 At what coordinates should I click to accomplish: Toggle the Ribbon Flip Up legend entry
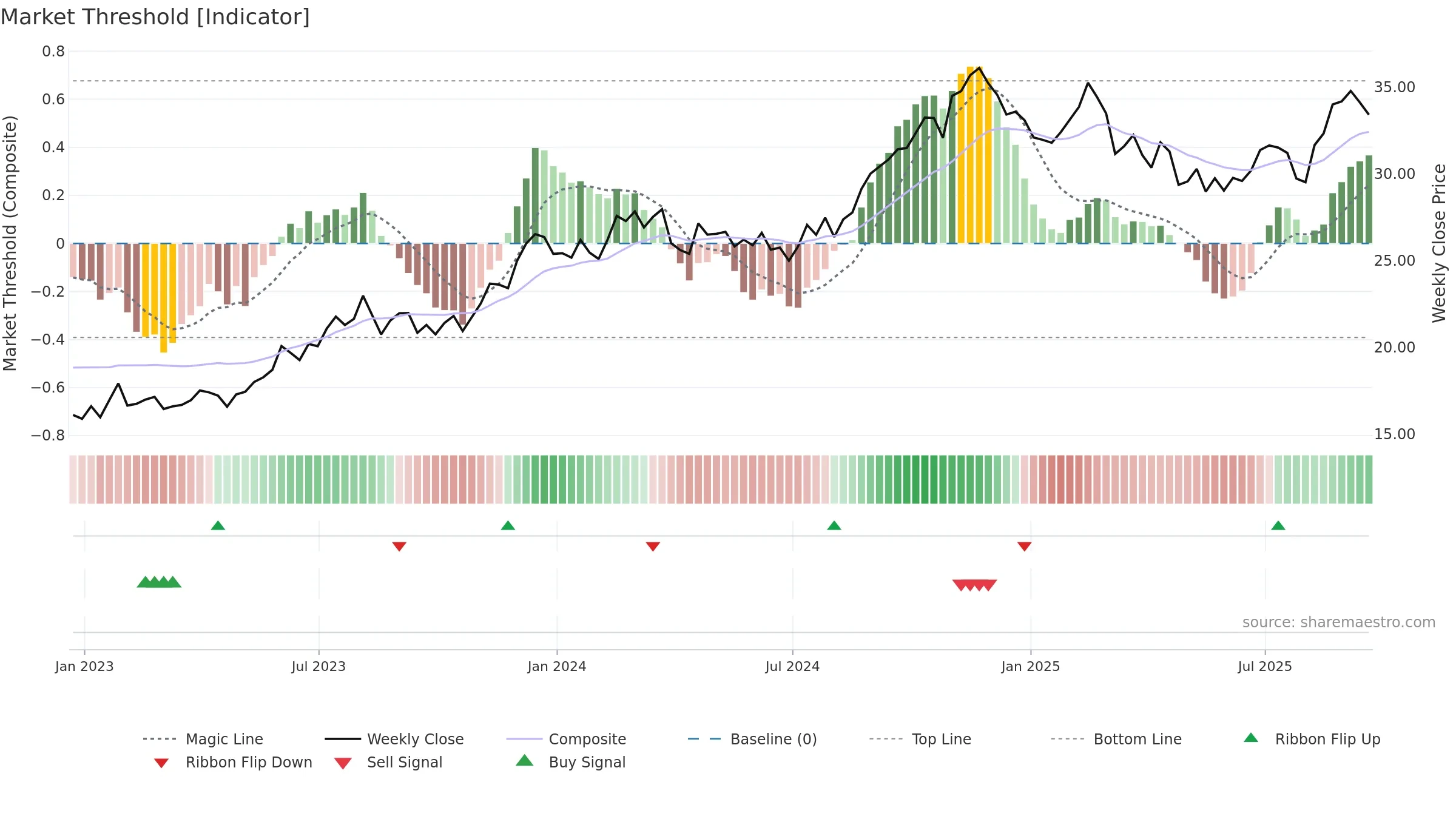tap(1312, 739)
